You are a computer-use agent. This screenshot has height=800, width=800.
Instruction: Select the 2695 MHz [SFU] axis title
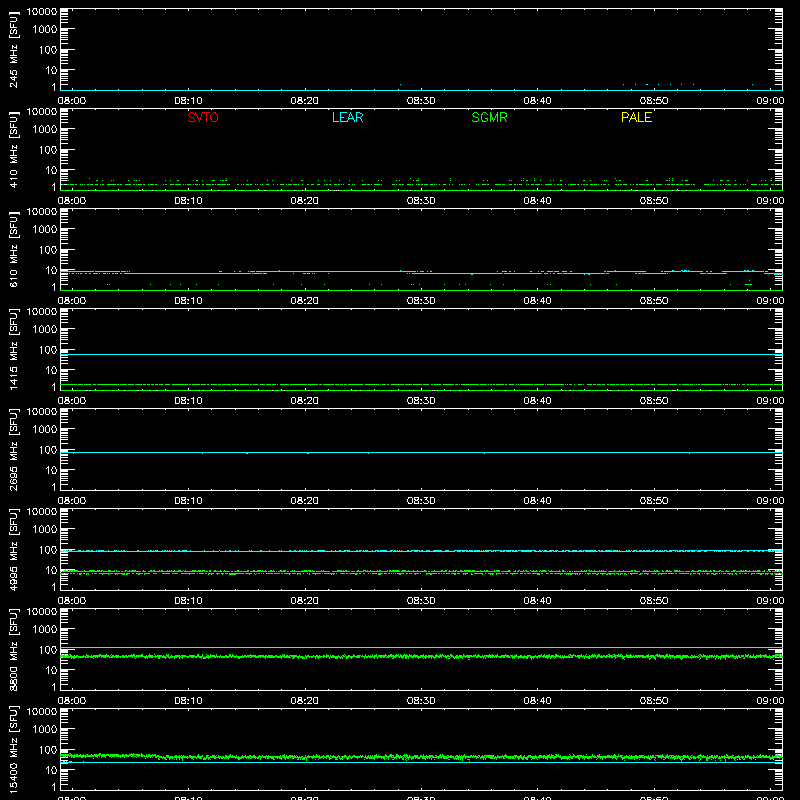click(x=14, y=449)
